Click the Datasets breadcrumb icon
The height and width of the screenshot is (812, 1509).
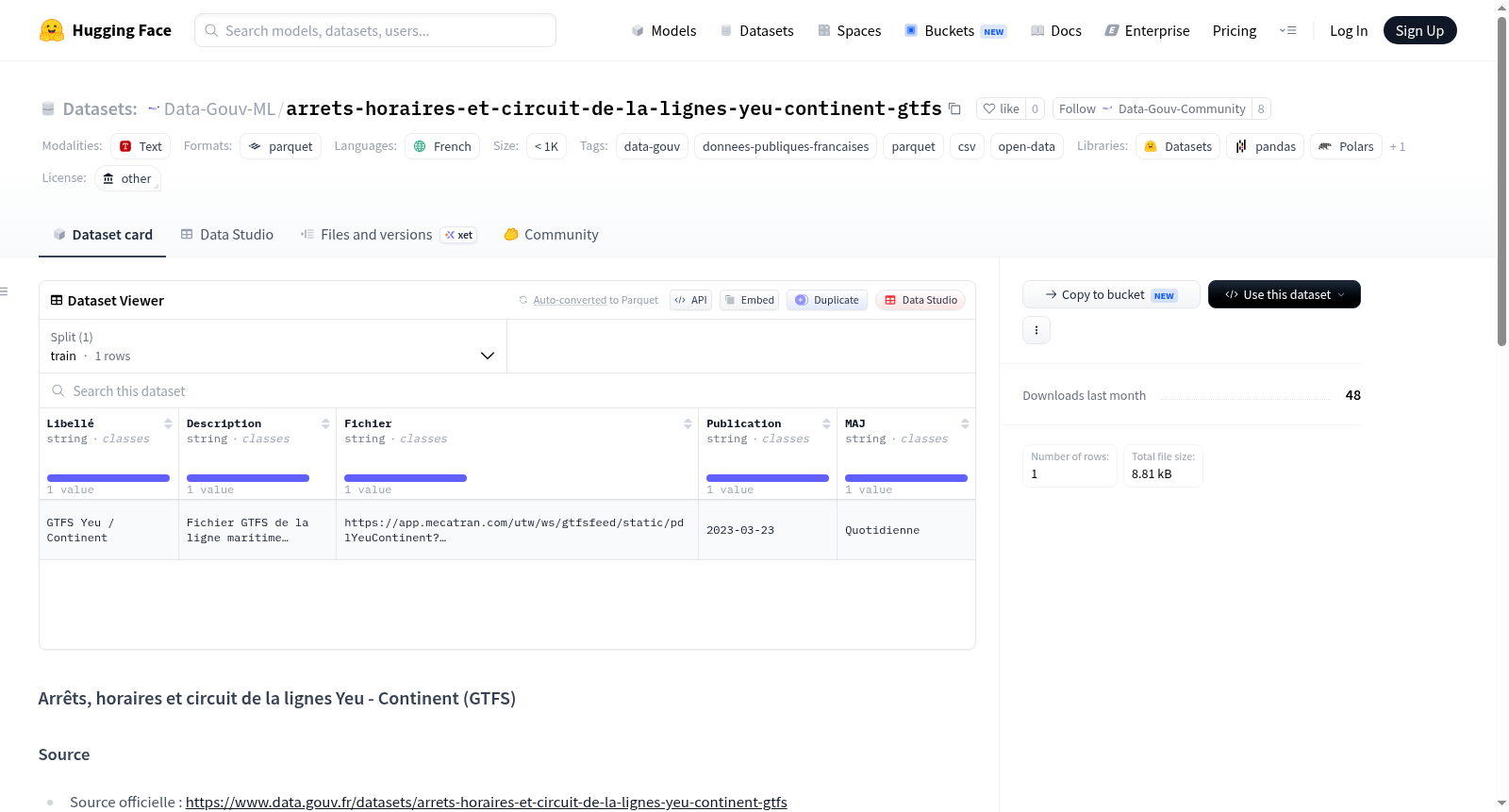pyautogui.click(x=48, y=108)
